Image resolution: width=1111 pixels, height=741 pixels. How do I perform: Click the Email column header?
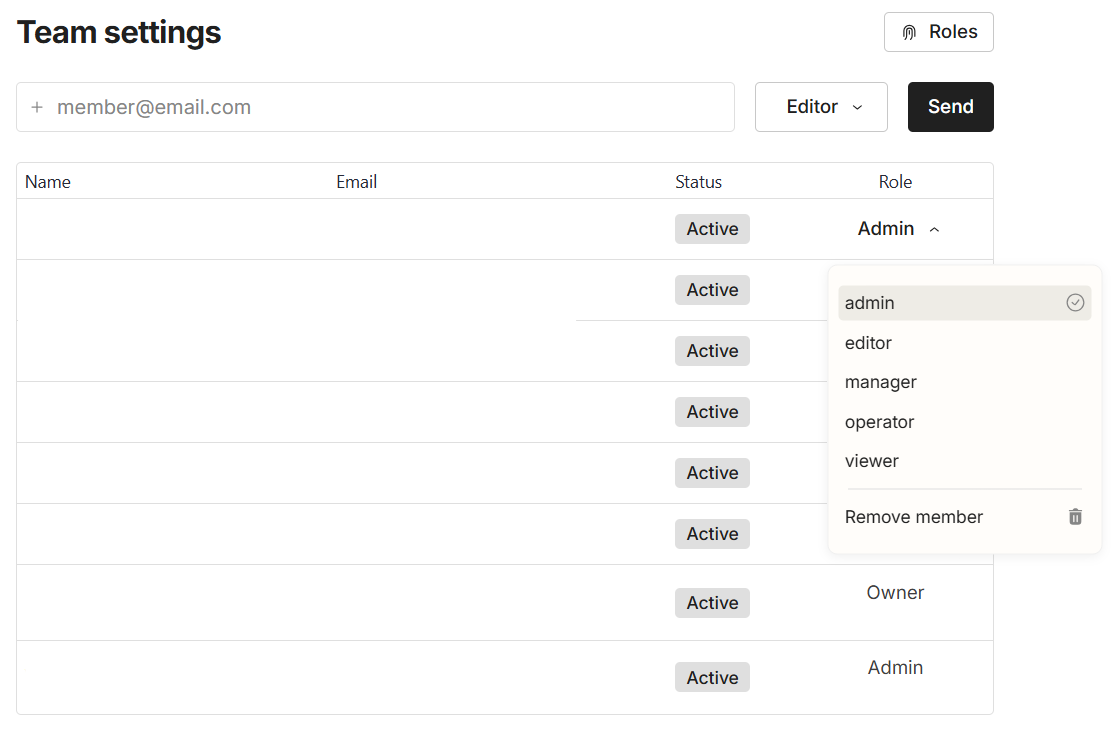point(356,182)
